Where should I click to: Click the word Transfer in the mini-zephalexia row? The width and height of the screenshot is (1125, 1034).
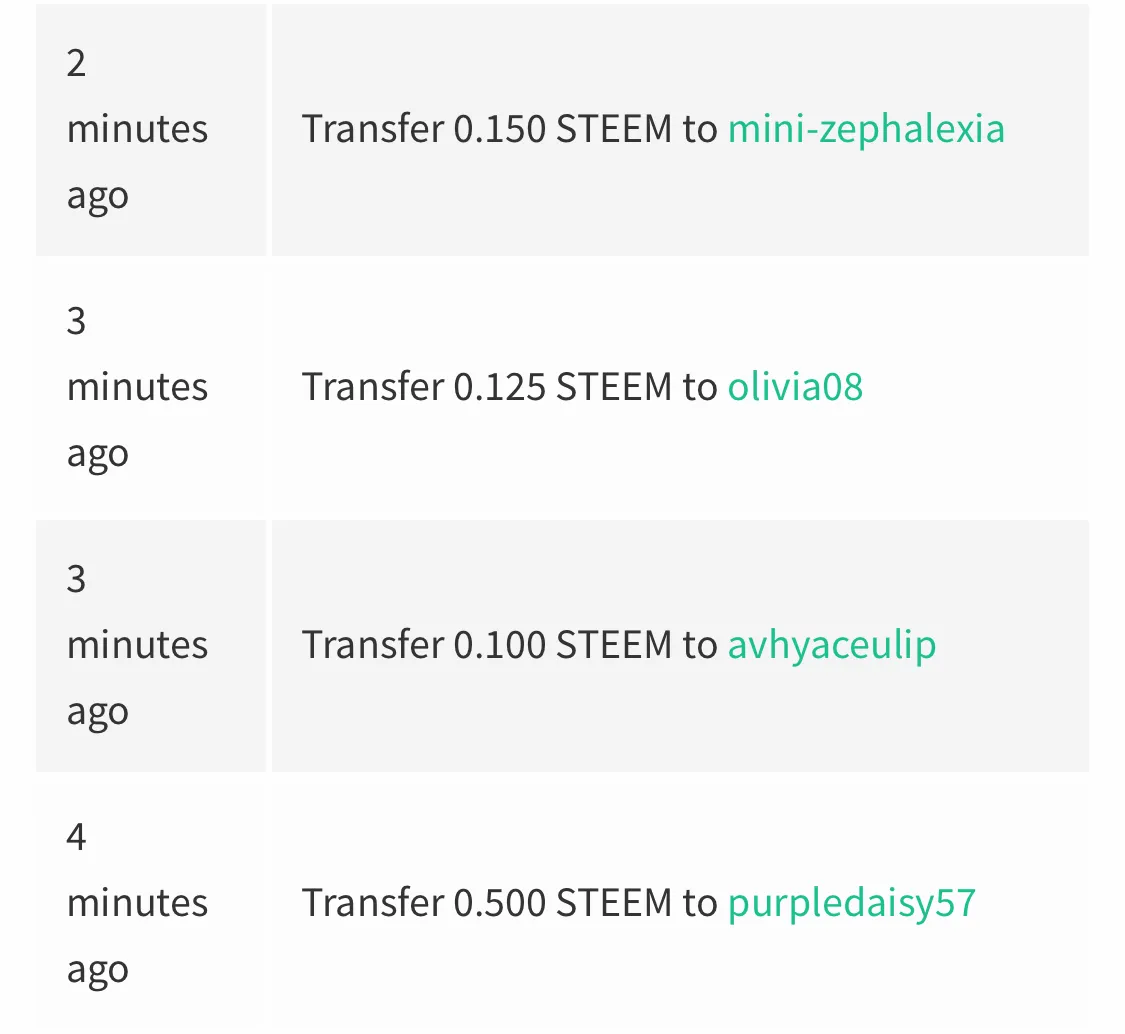point(373,130)
